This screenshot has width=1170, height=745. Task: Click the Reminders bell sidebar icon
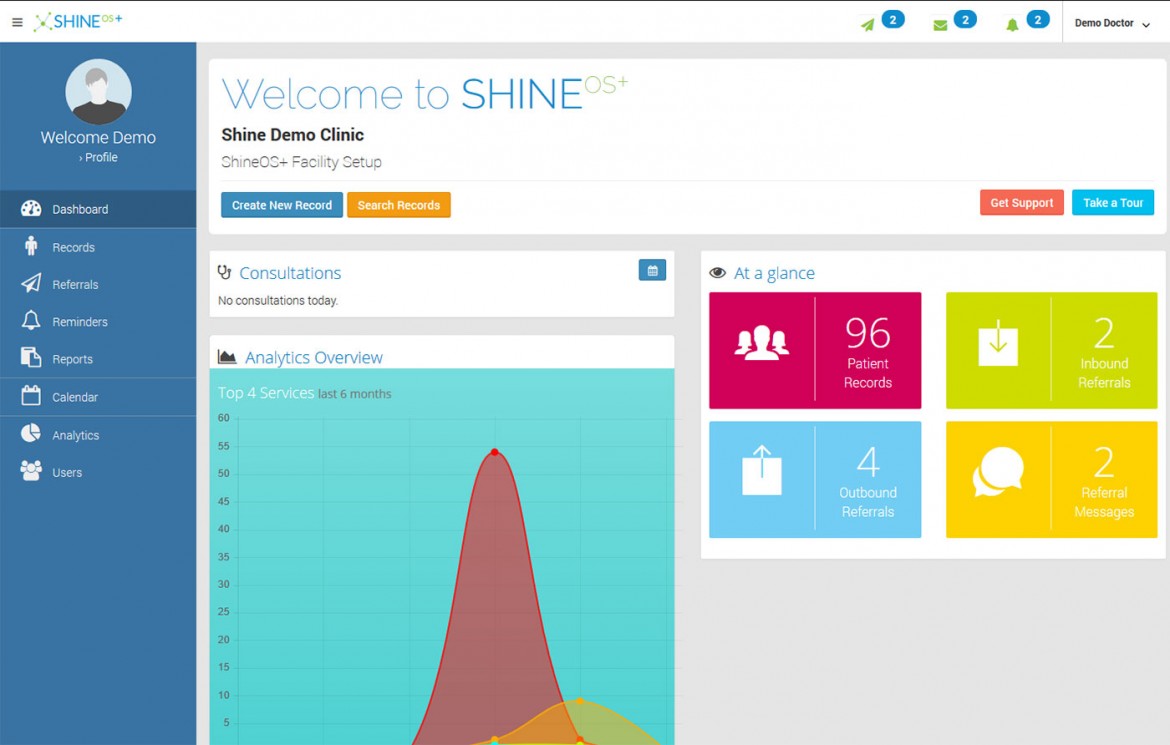pyautogui.click(x=31, y=320)
